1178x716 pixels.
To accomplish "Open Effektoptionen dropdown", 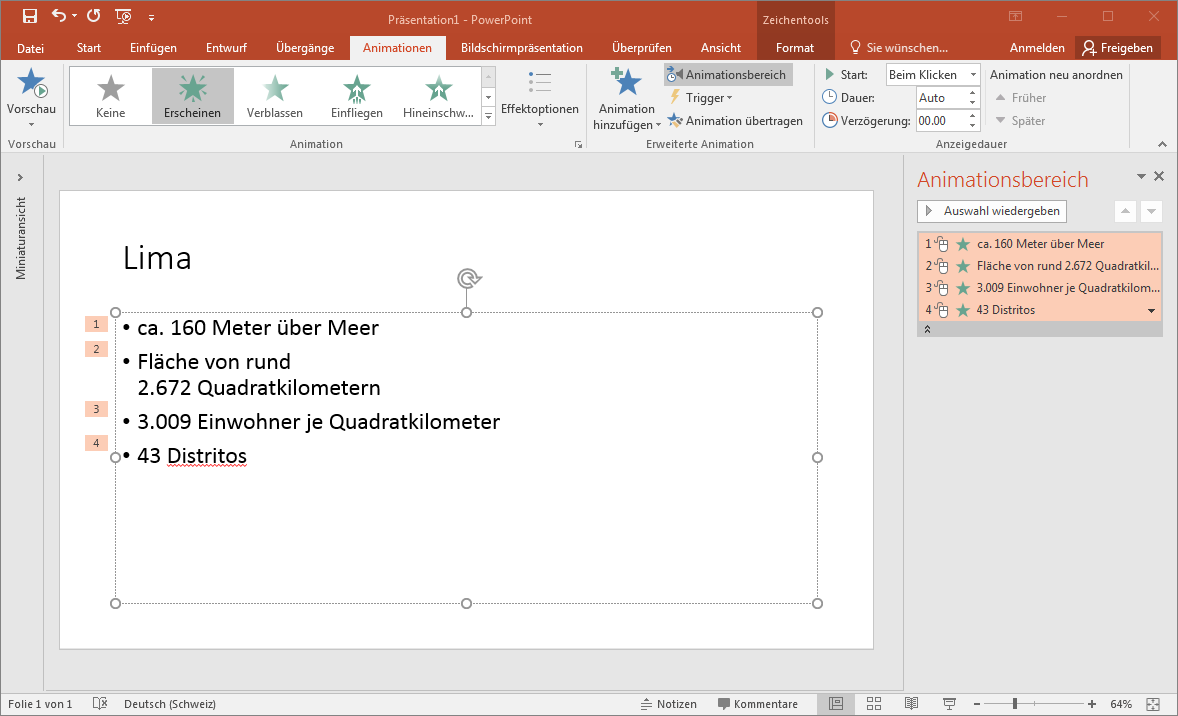I will [539, 98].
